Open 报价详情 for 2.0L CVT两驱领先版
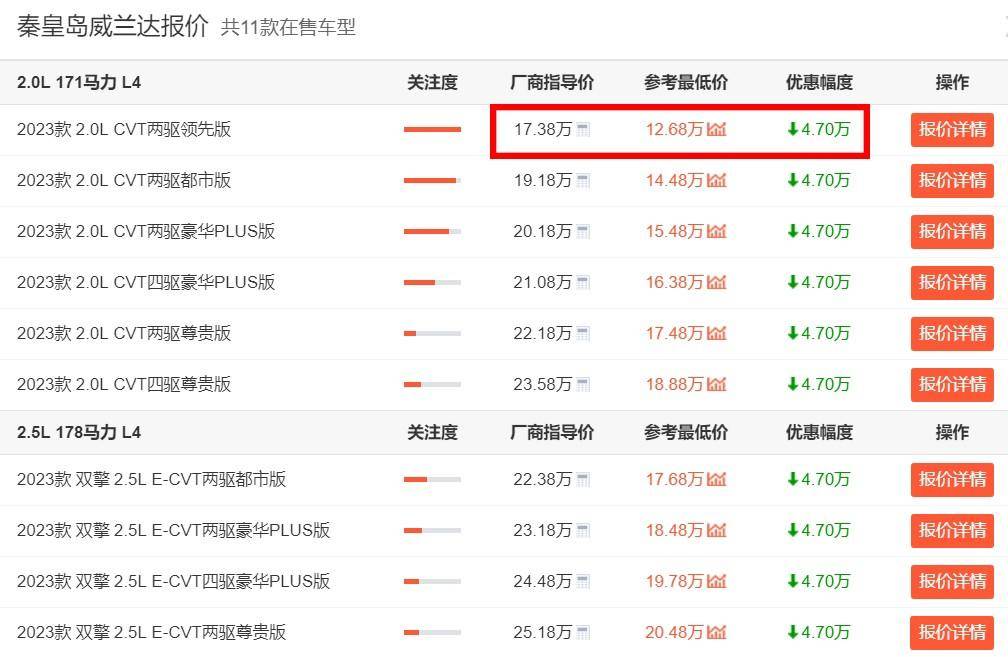The height and width of the screenshot is (657, 1008). (951, 130)
